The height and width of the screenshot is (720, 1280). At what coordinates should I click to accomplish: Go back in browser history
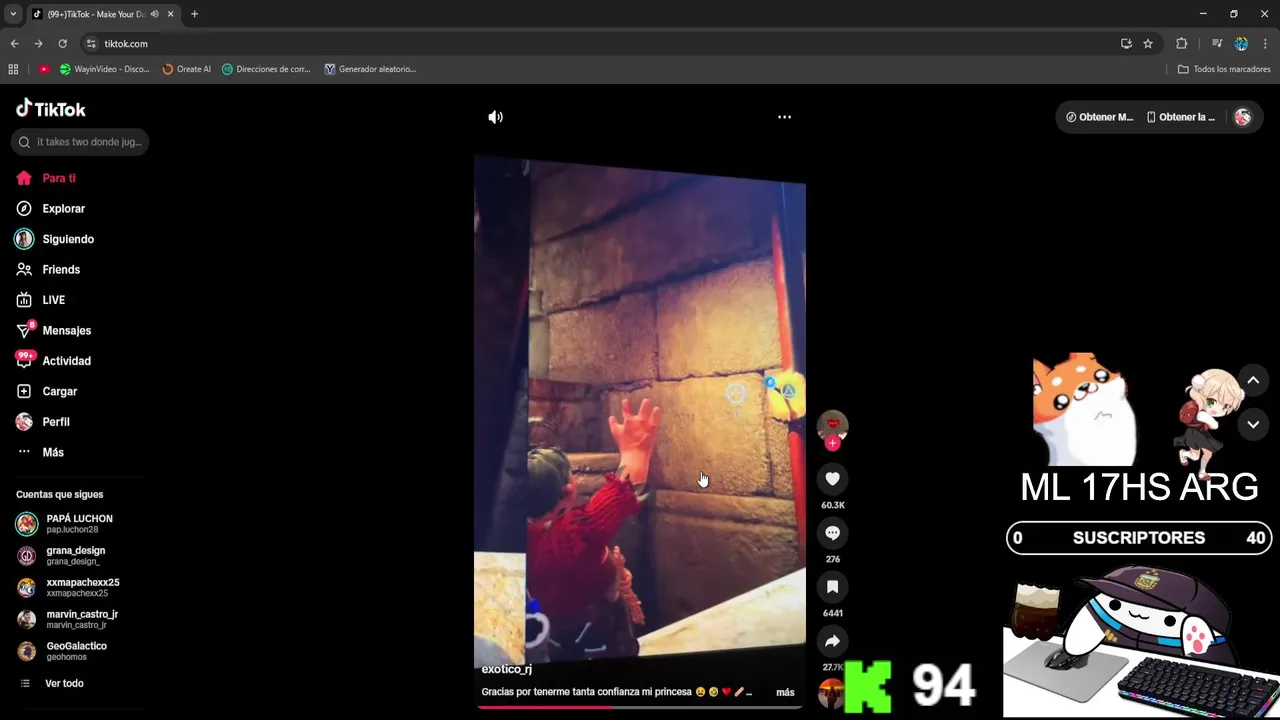pyautogui.click(x=14, y=44)
